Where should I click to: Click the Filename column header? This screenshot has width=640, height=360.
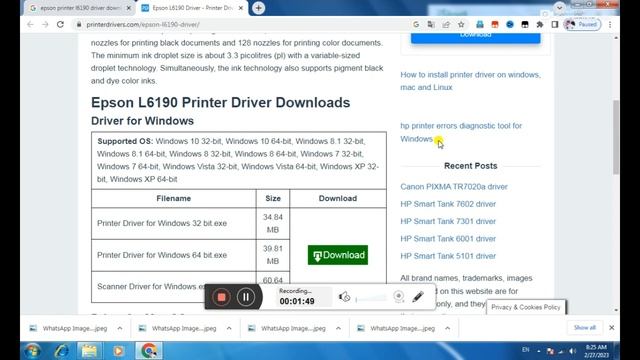(173, 198)
